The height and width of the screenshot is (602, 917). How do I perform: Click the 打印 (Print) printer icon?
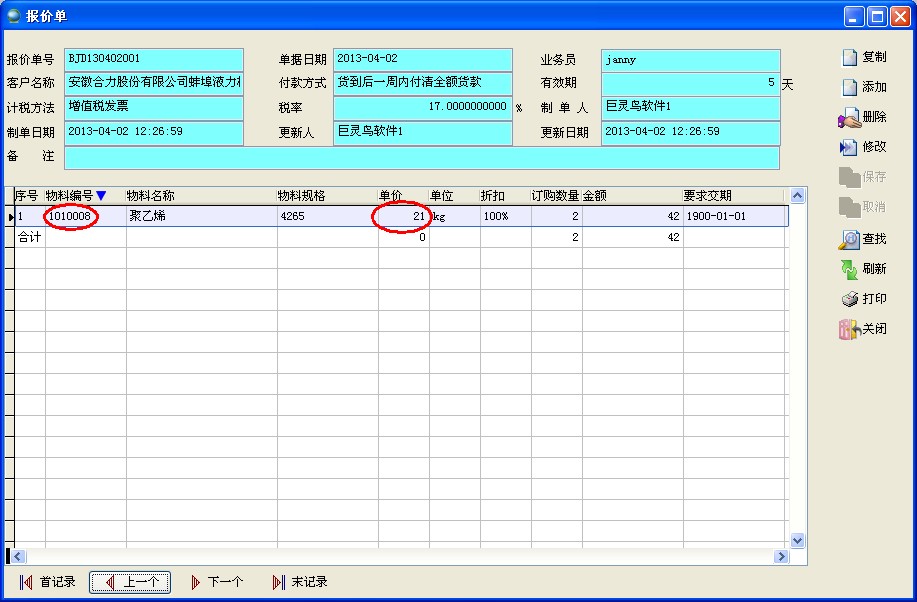(849, 299)
